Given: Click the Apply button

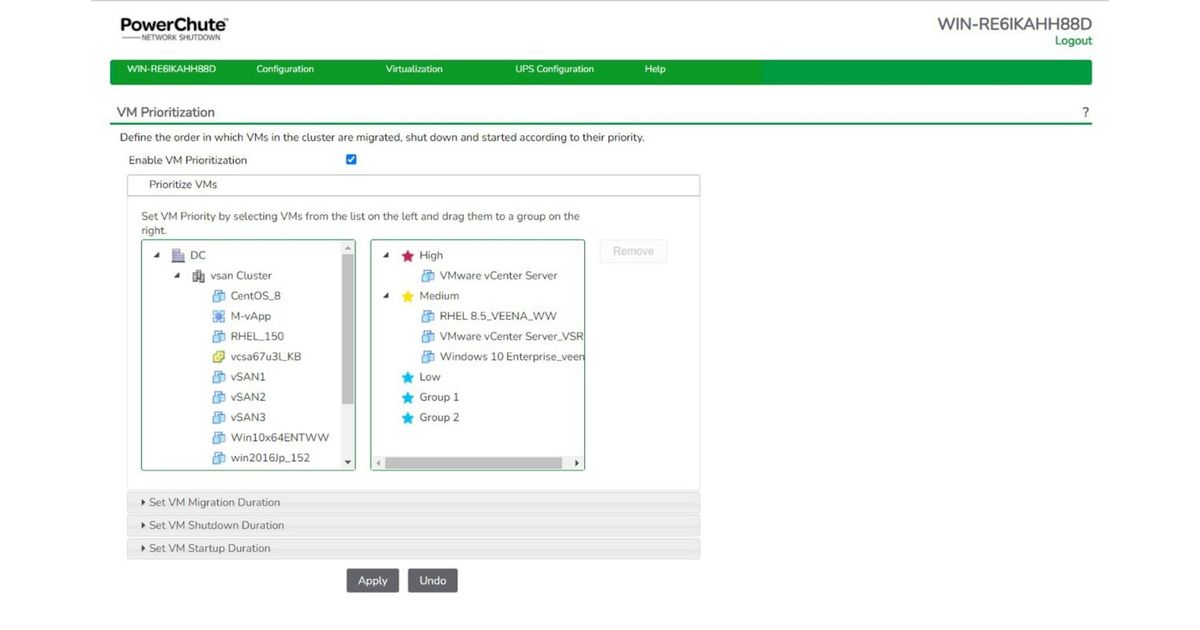Looking at the screenshot, I should [372, 581].
